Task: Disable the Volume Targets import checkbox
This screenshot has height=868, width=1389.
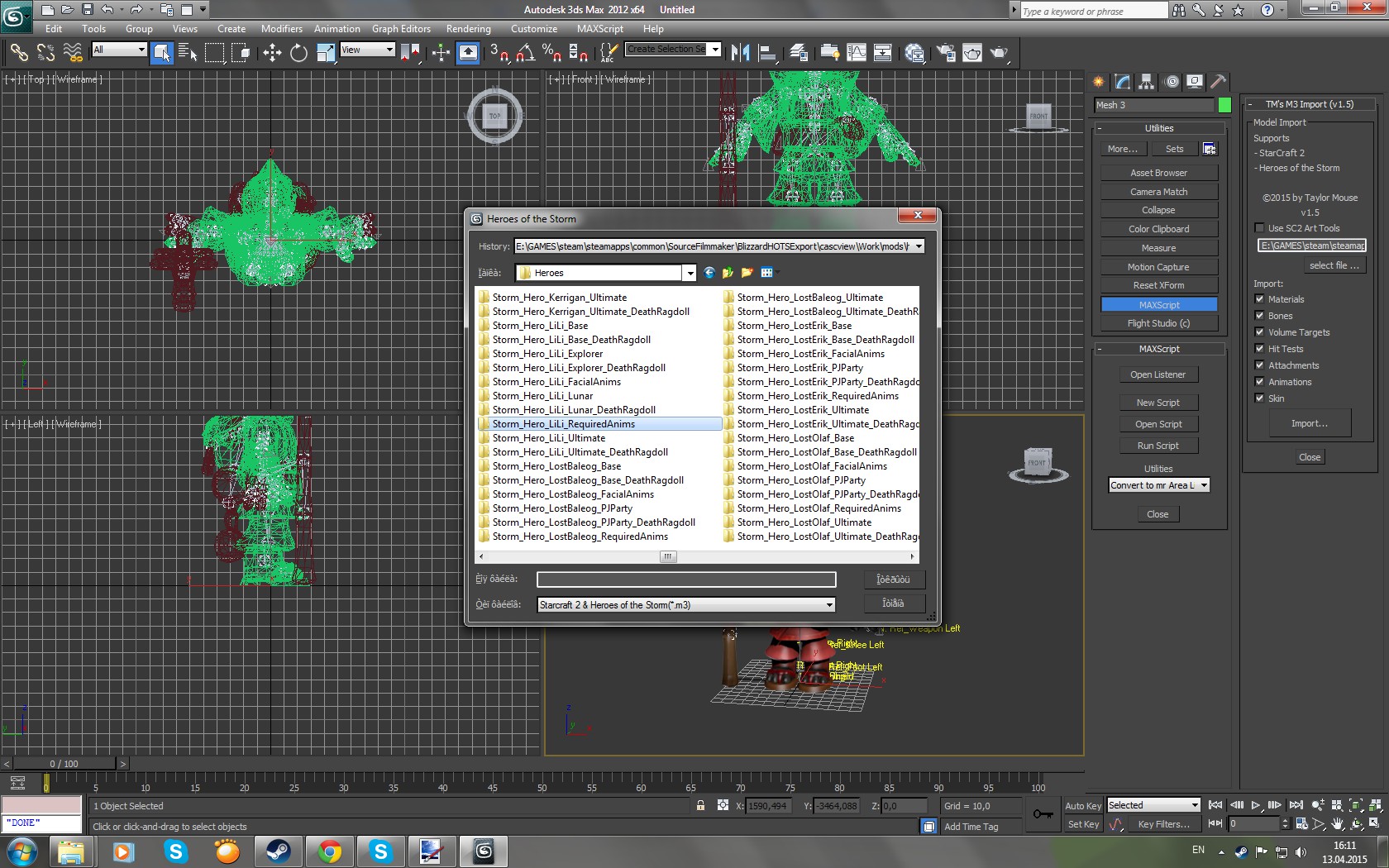Action: [1259, 332]
